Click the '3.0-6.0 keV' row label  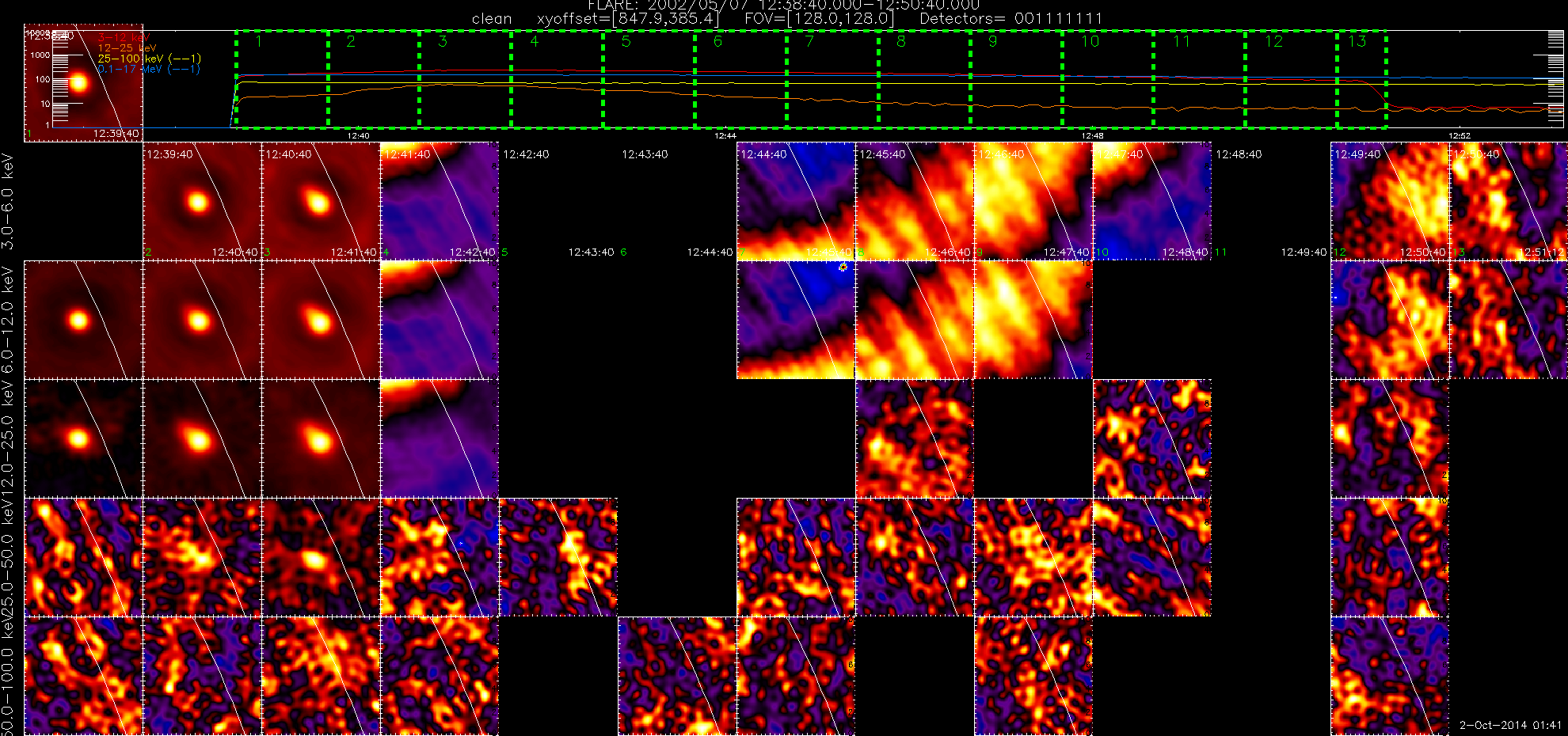click(x=8, y=201)
